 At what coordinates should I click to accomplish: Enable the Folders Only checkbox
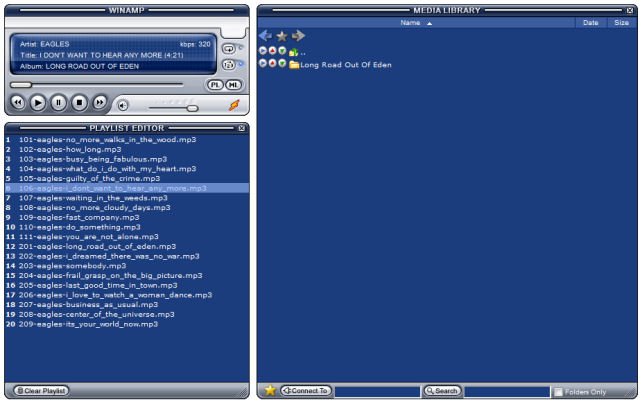pyautogui.click(x=559, y=391)
